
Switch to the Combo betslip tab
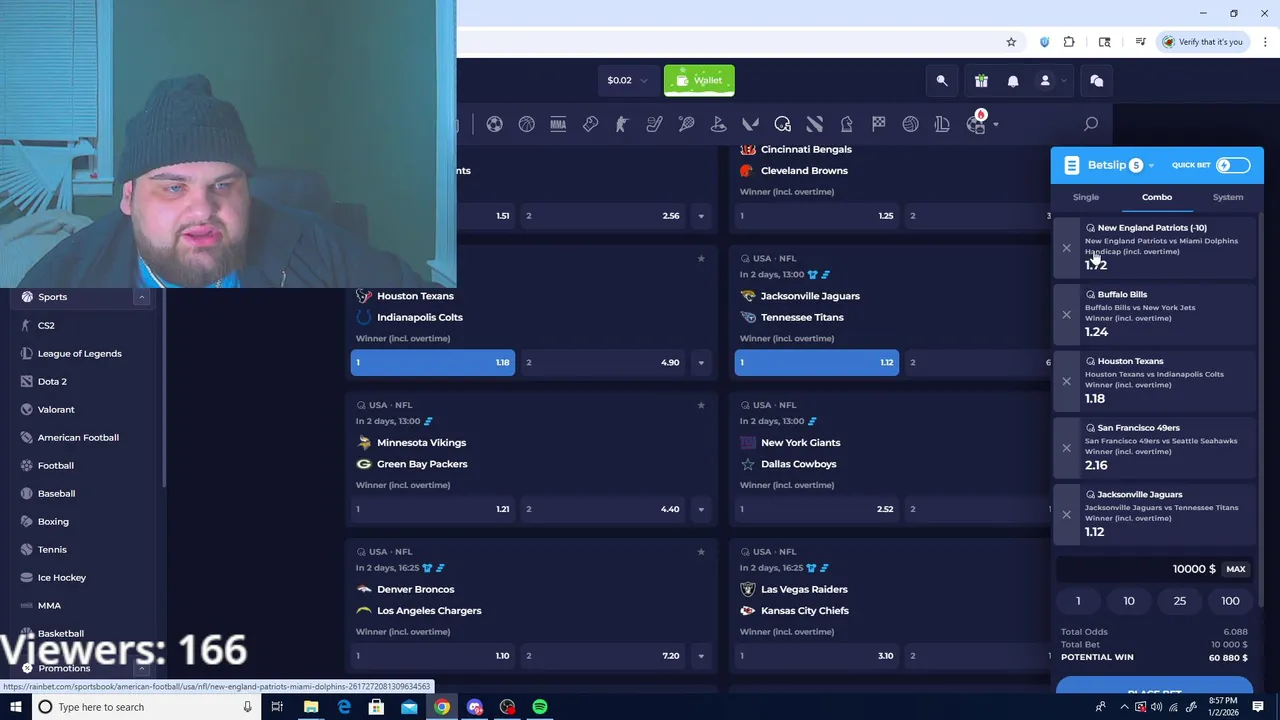(x=1157, y=197)
